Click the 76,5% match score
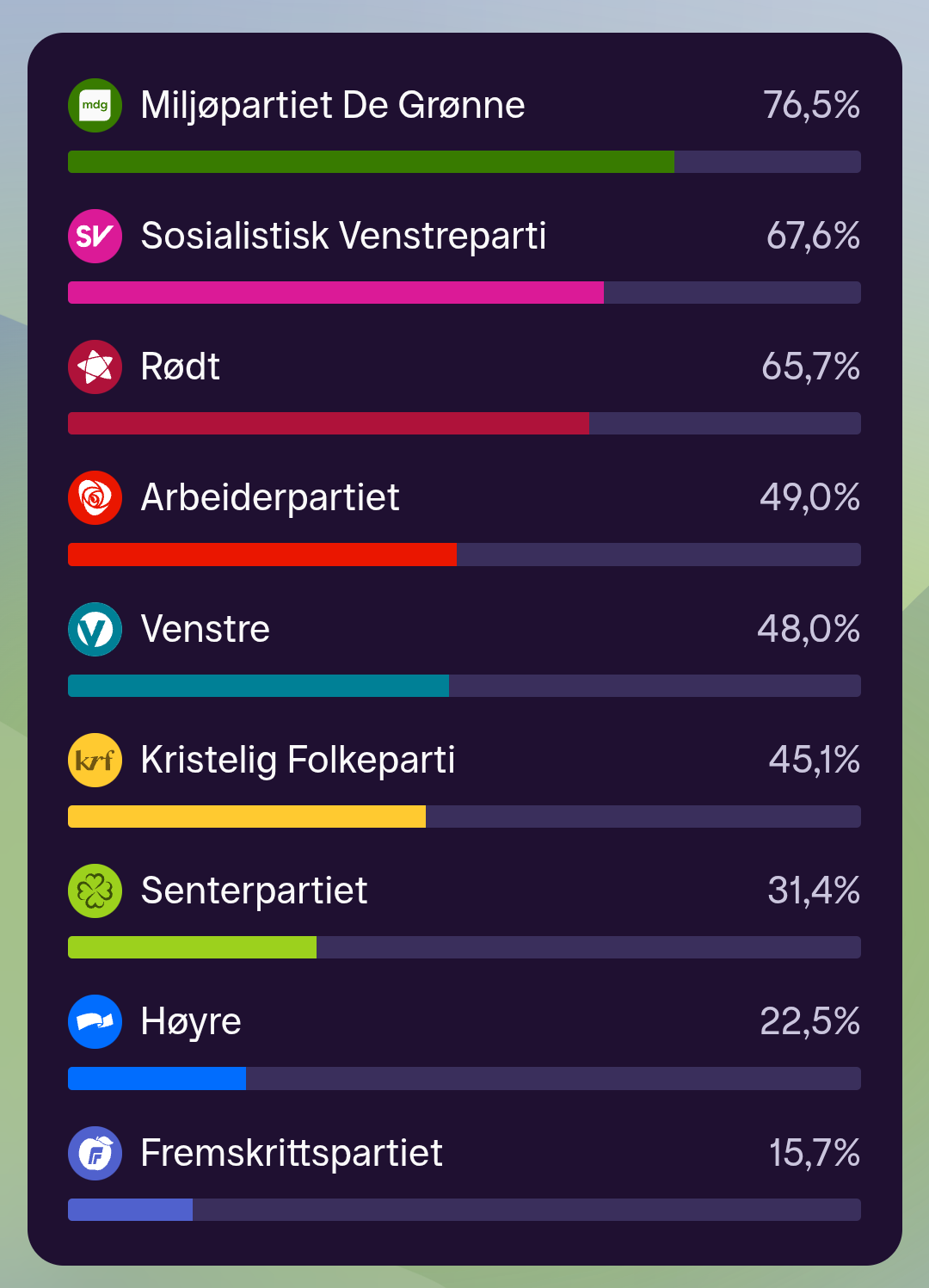The image size is (929, 1288). pos(811,105)
